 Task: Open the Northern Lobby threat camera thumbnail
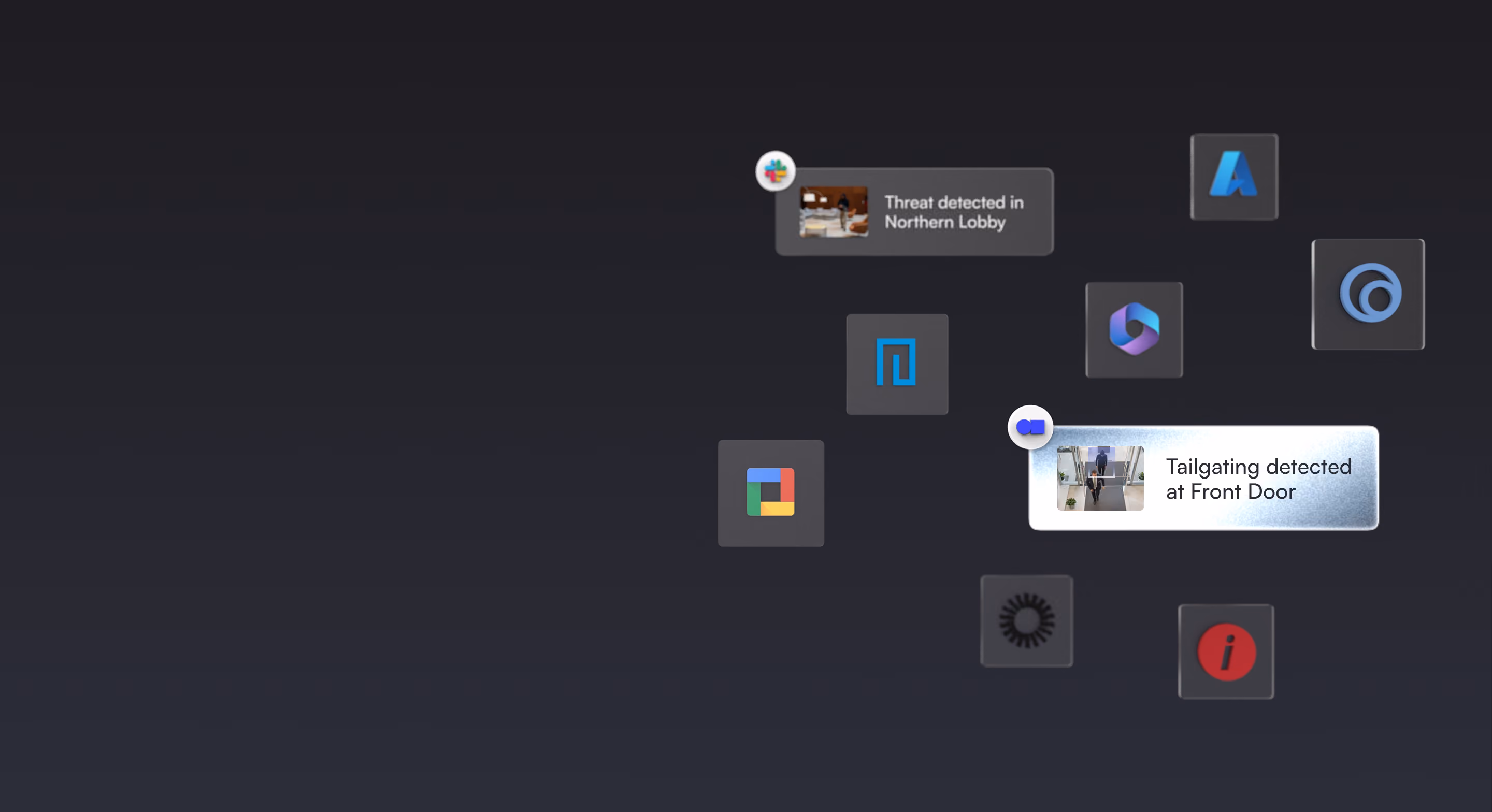pos(834,212)
